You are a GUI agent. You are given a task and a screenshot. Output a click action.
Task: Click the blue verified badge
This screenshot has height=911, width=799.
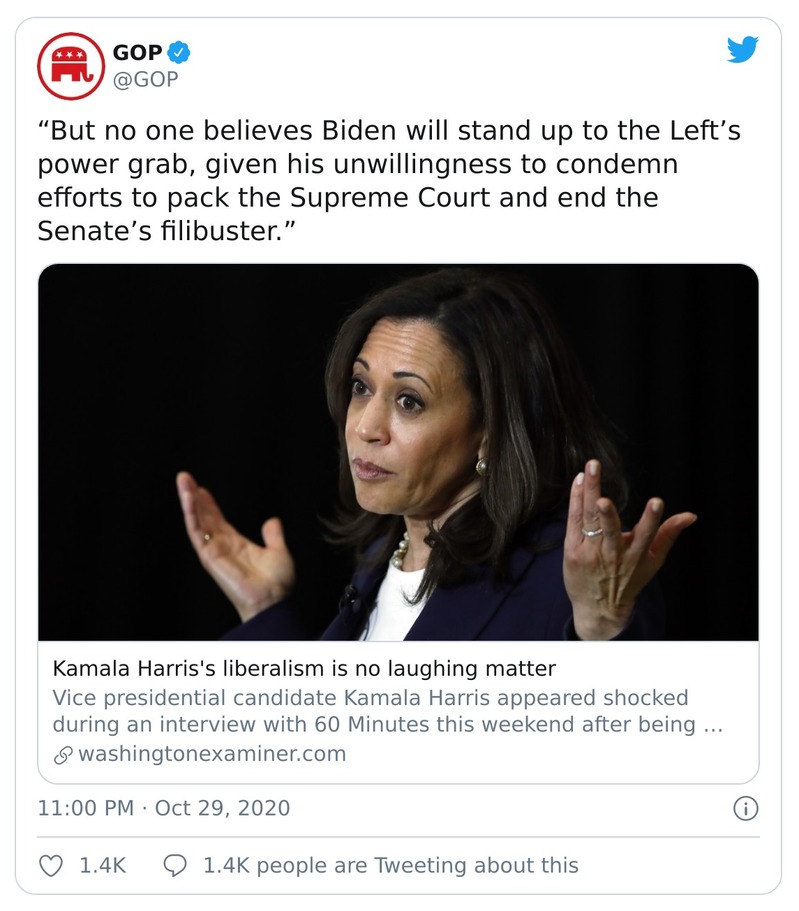pyautogui.click(x=179, y=52)
